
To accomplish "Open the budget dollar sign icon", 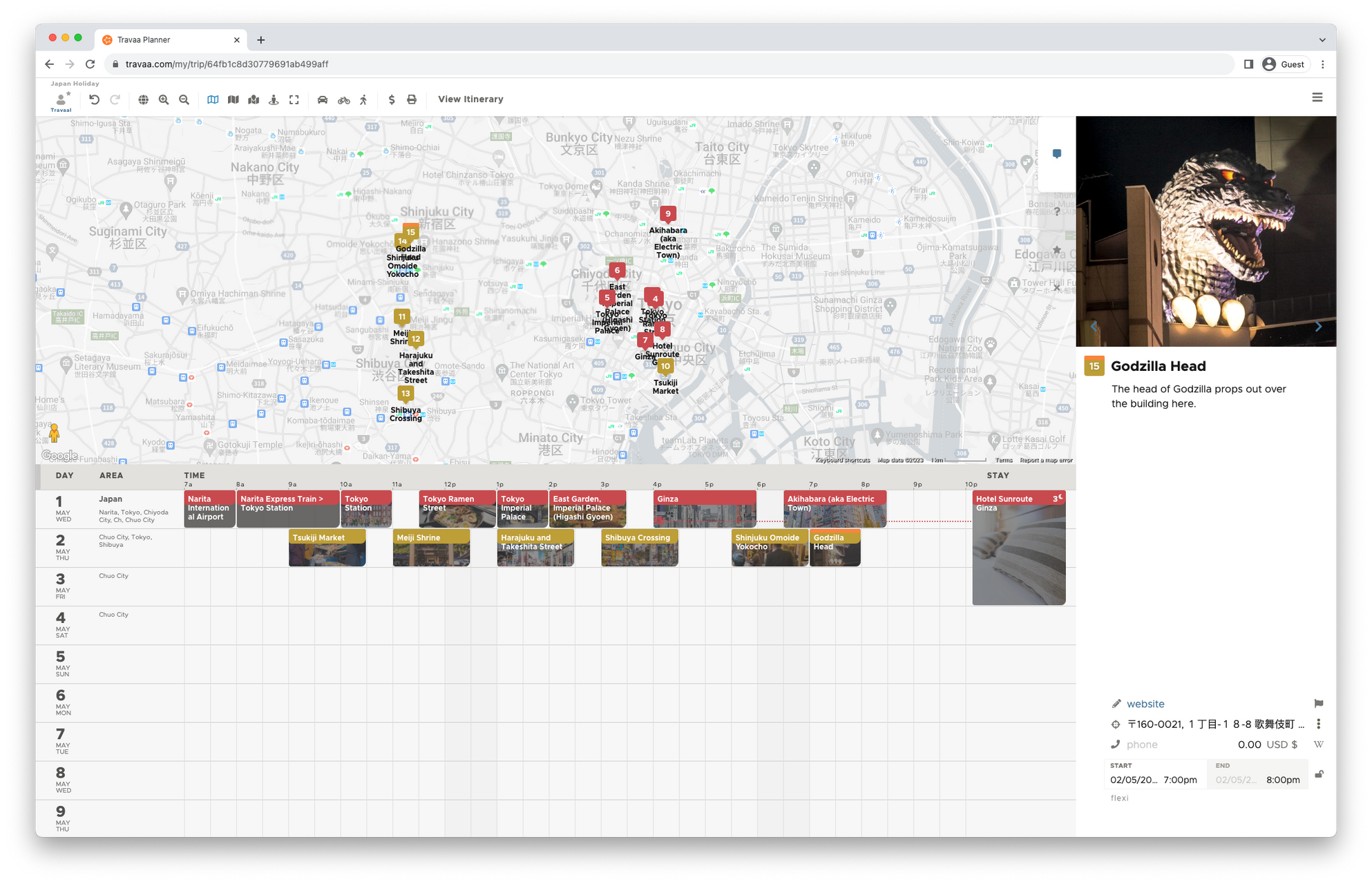I will [392, 99].
